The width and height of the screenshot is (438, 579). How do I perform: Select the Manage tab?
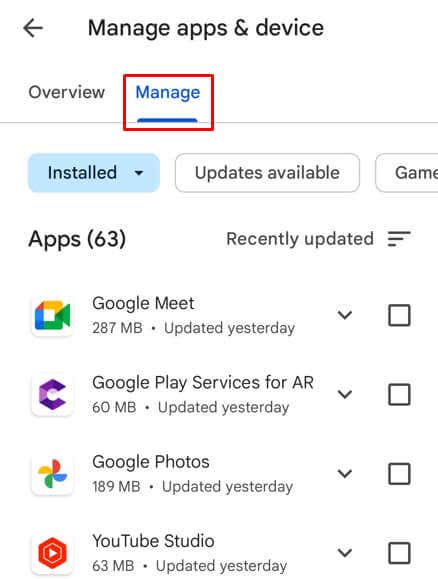click(168, 93)
